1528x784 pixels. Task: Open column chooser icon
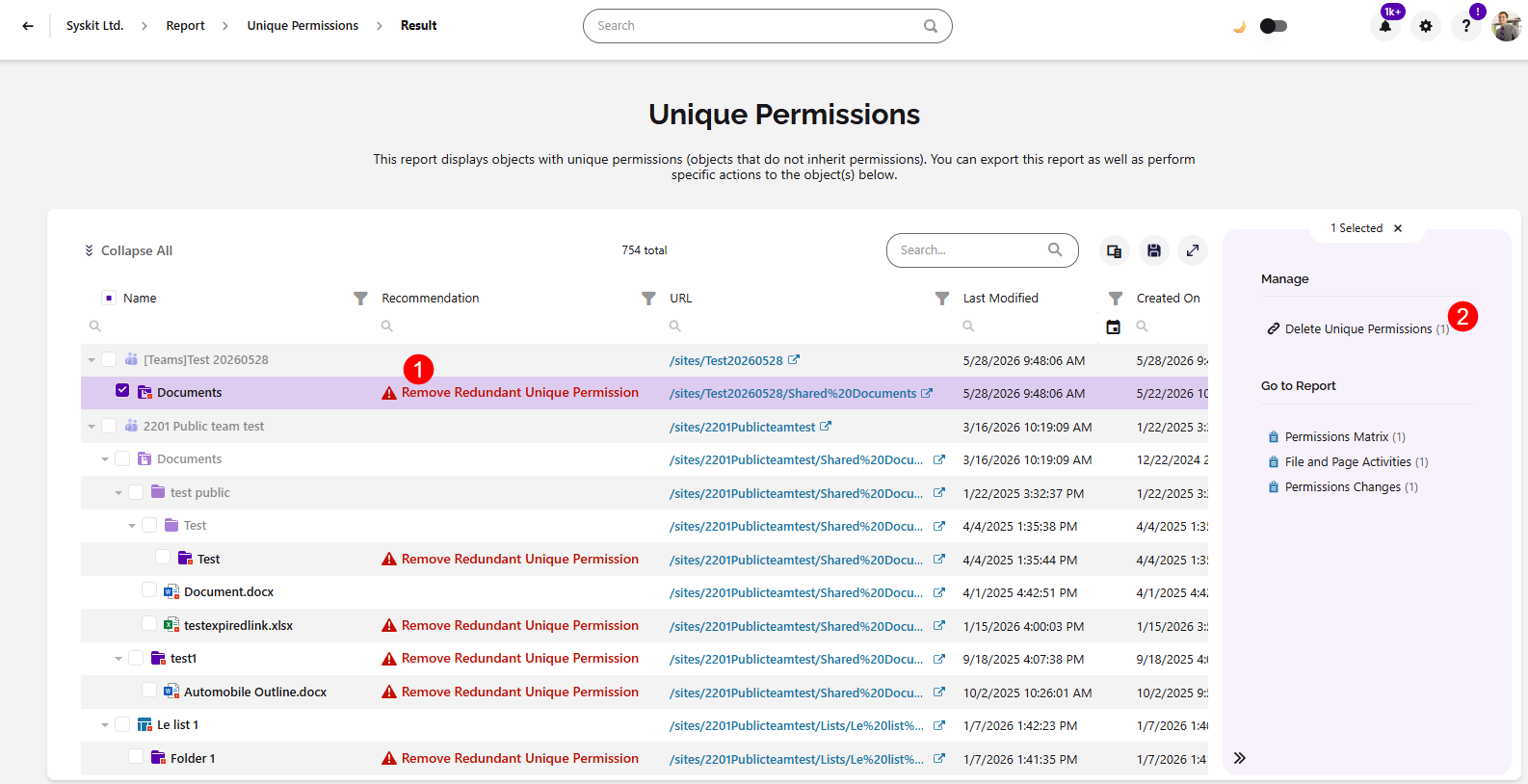point(1114,250)
